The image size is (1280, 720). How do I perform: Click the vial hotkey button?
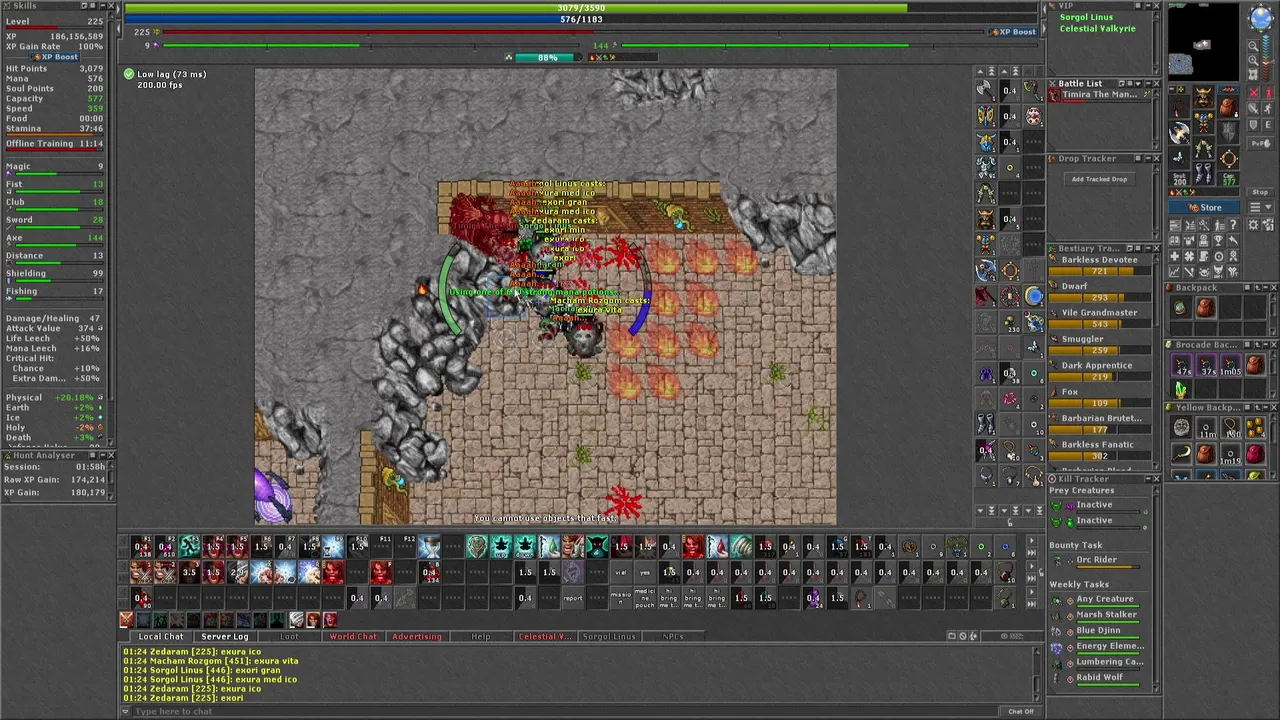(x=621, y=573)
